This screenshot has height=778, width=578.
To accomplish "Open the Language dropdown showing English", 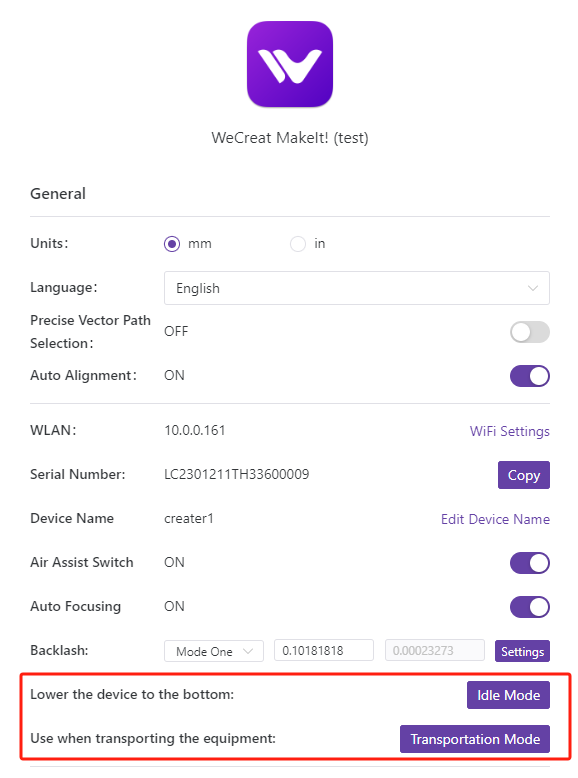I will click(x=357, y=288).
